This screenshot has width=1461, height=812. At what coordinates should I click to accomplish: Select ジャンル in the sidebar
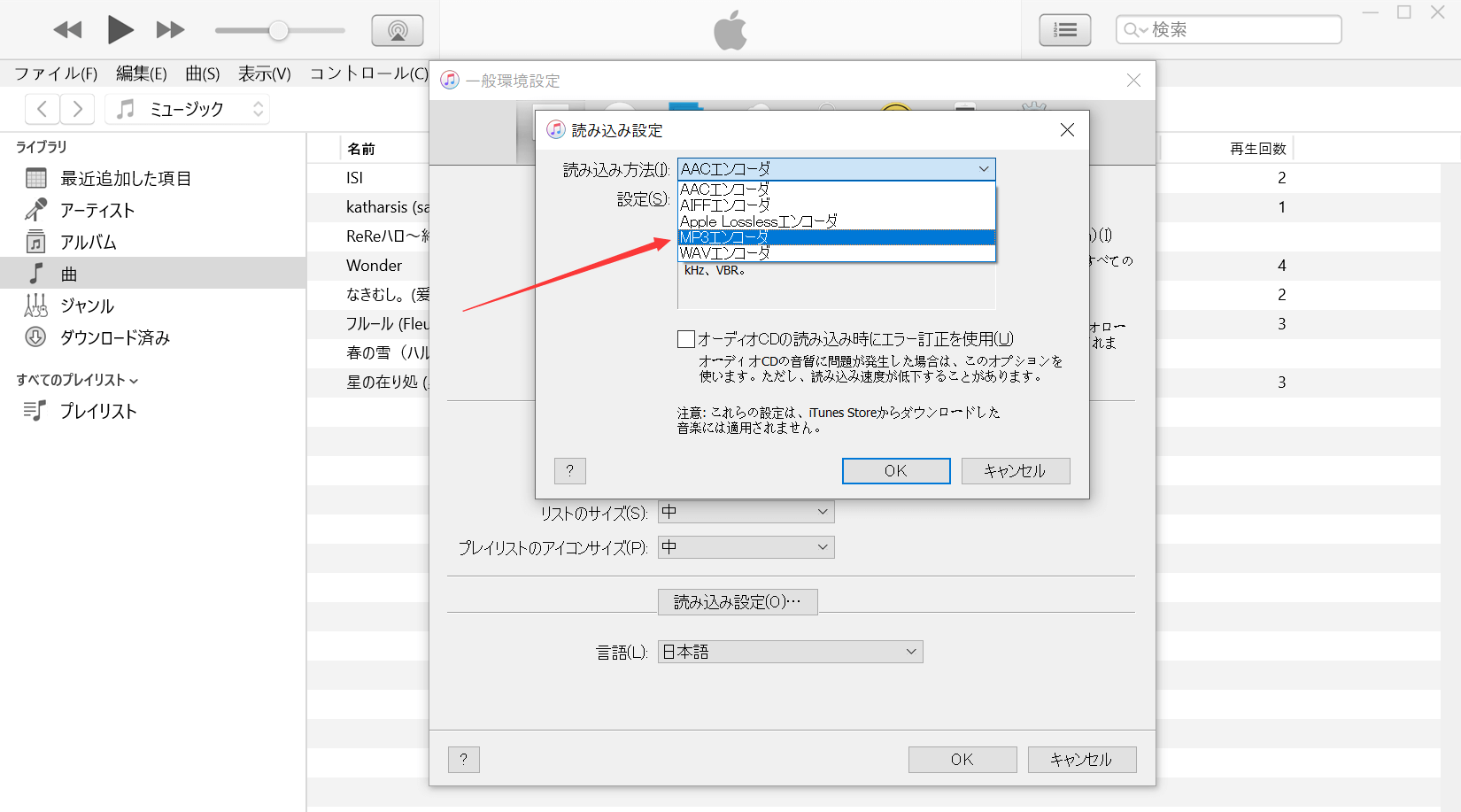click(153, 305)
